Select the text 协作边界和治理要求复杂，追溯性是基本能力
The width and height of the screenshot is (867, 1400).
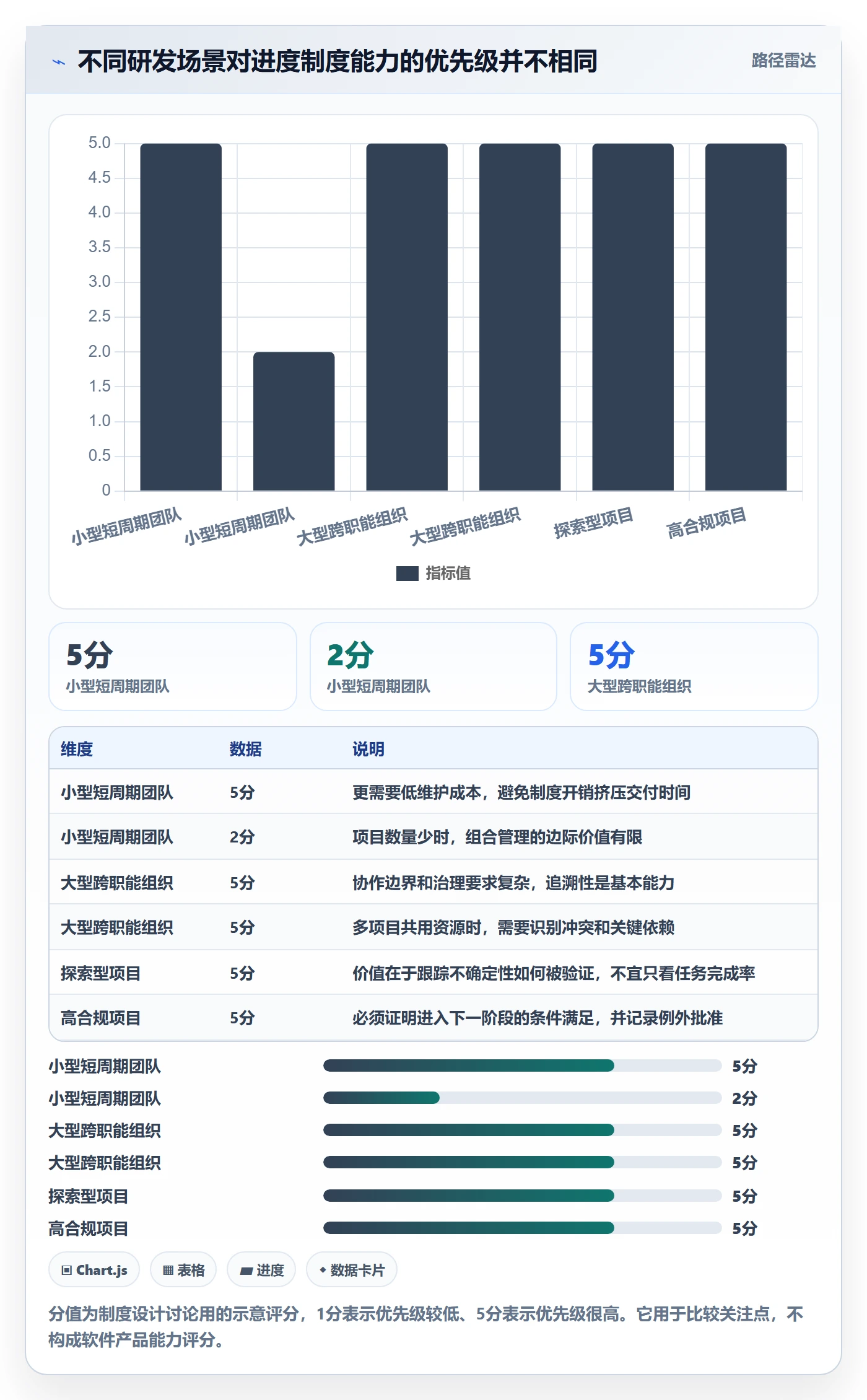pyautogui.click(x=513, y=883)
